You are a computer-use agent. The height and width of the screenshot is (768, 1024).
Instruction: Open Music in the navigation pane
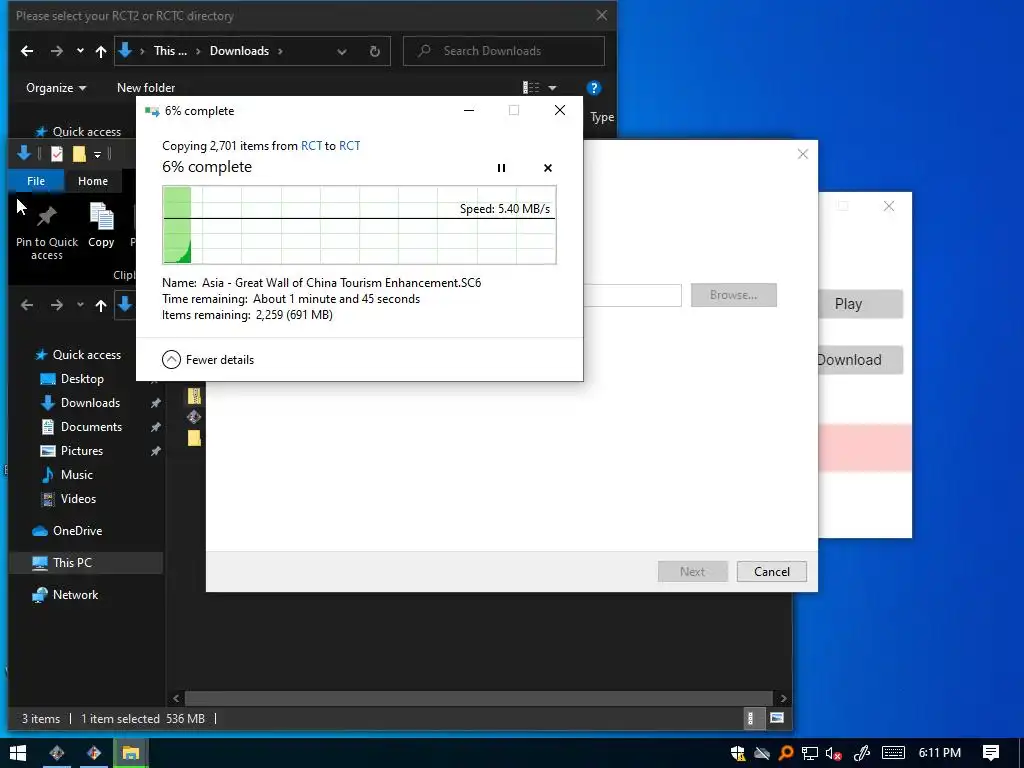pos(76,475)
